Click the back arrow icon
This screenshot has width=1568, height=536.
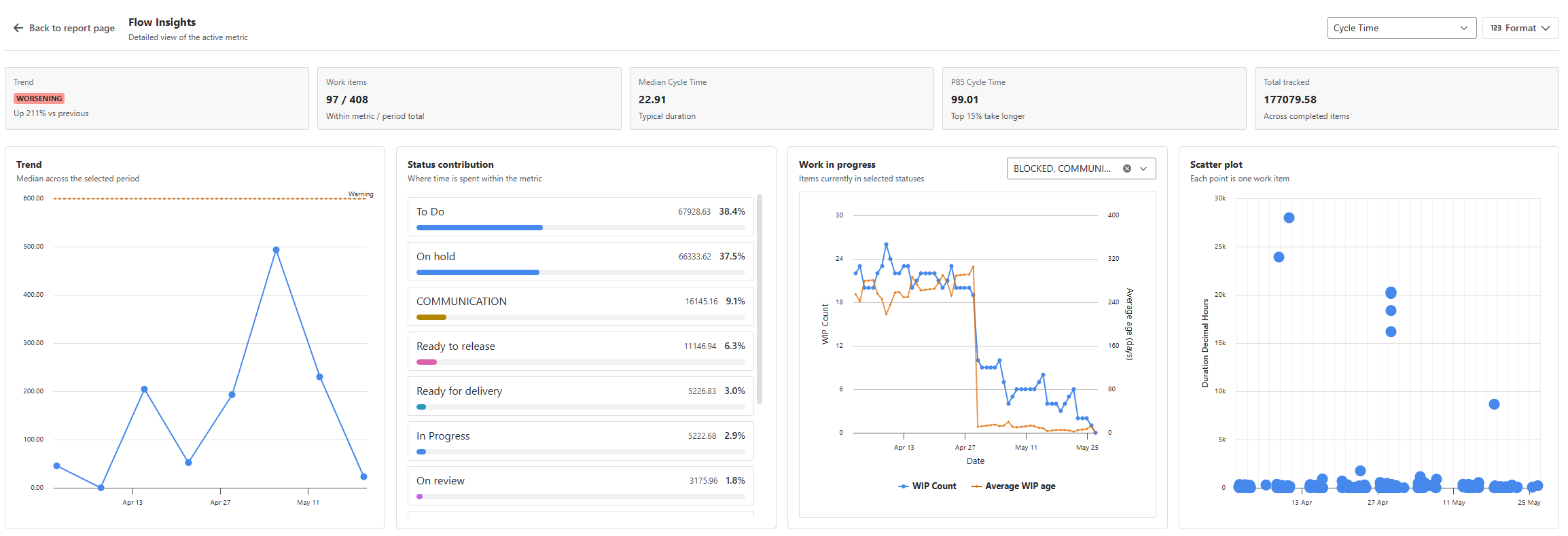pos(18,28)
